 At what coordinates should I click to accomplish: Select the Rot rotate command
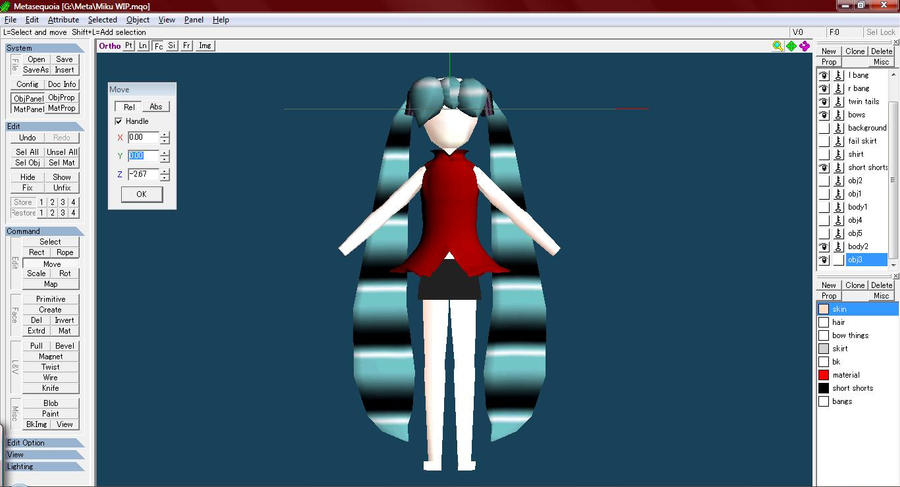coord(65,273)
